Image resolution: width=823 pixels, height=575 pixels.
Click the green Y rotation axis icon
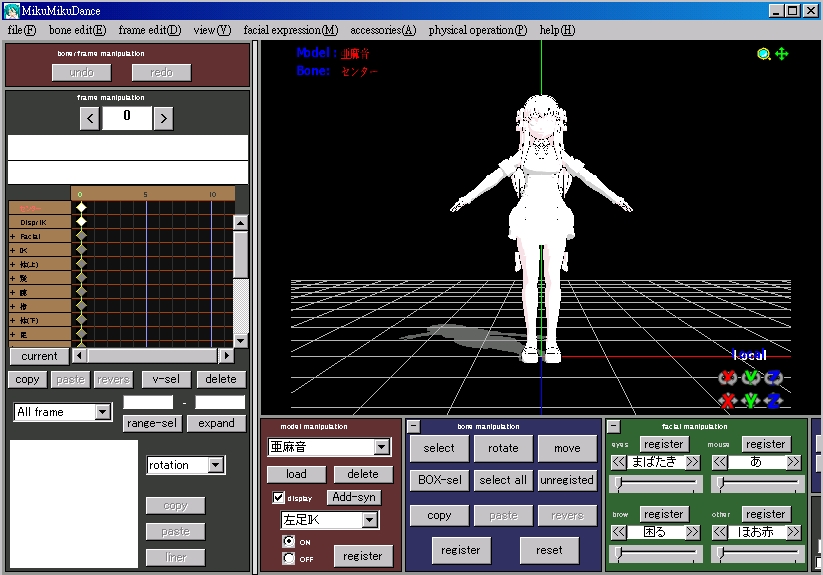751,377
